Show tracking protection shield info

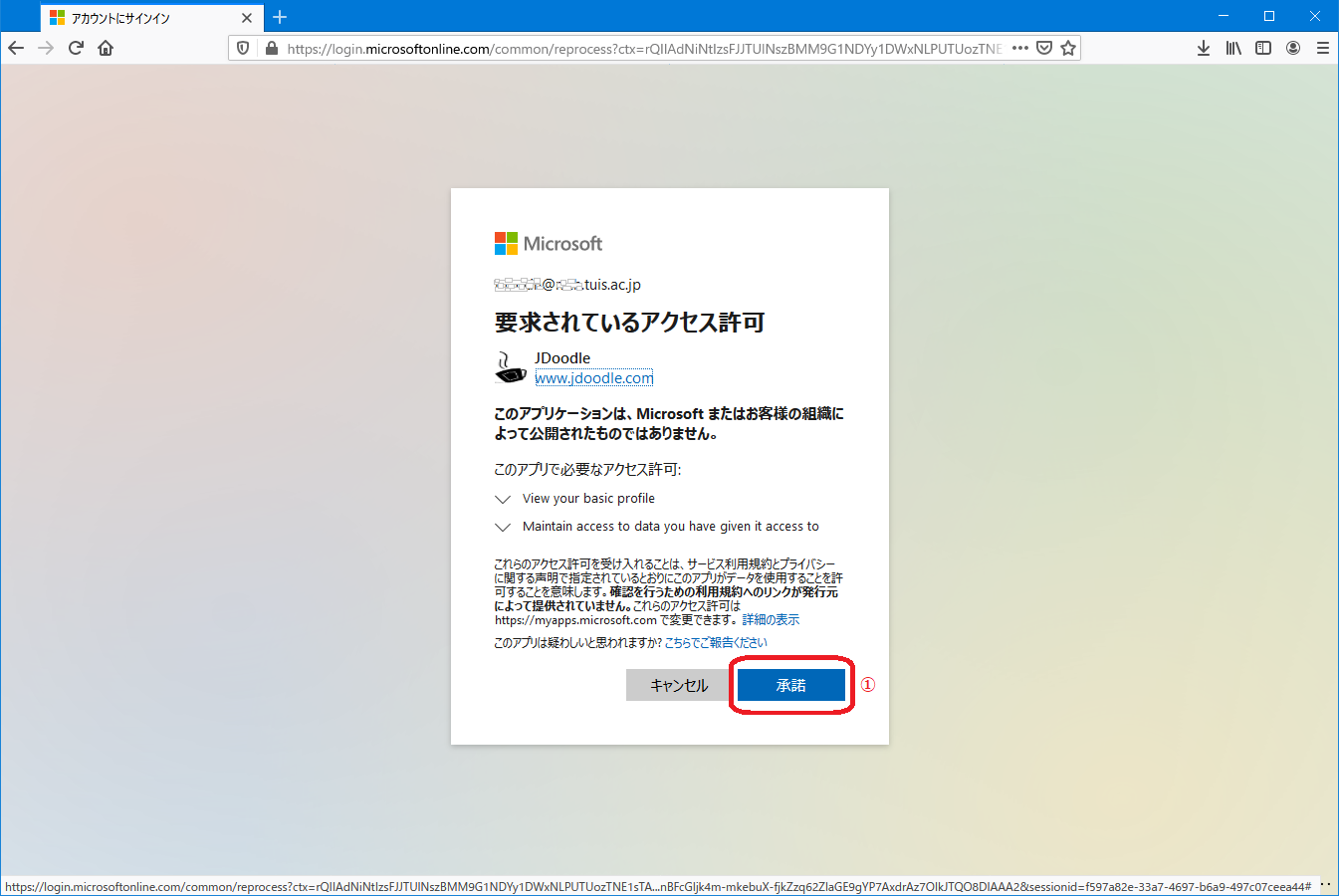243,48
